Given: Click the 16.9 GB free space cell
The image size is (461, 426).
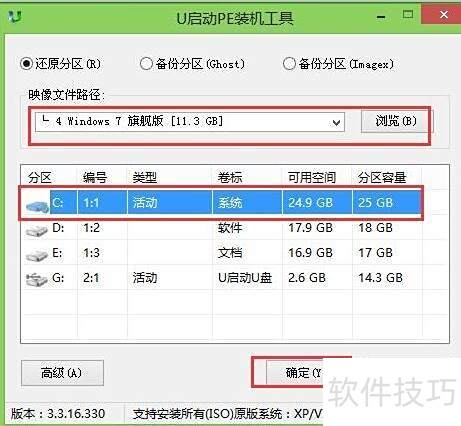Looking at the screenshot, I should (310, 253).
